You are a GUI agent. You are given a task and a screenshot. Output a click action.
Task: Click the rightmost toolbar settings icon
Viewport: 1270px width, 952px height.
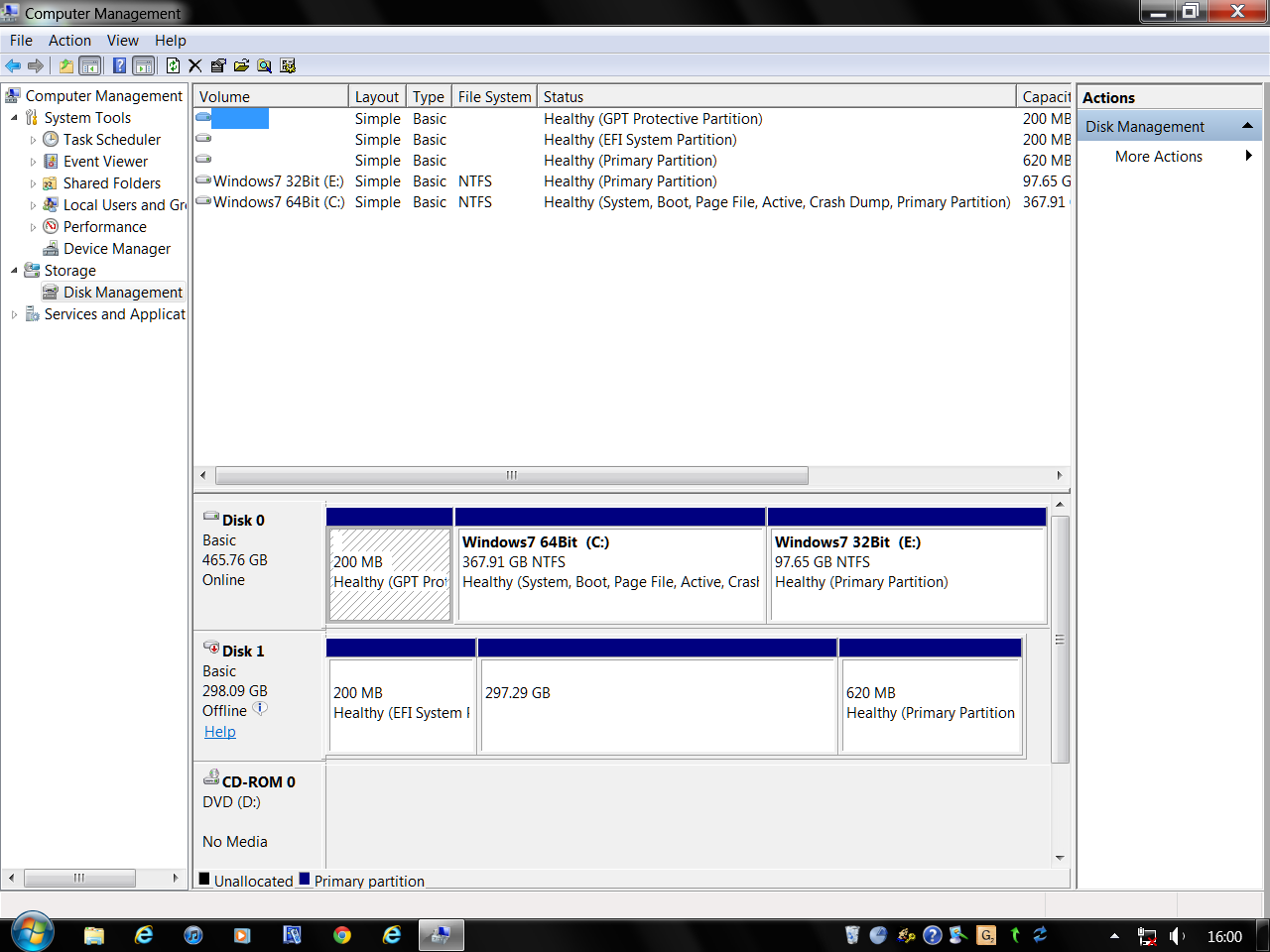pyautogui.click(x=288, y=66)
